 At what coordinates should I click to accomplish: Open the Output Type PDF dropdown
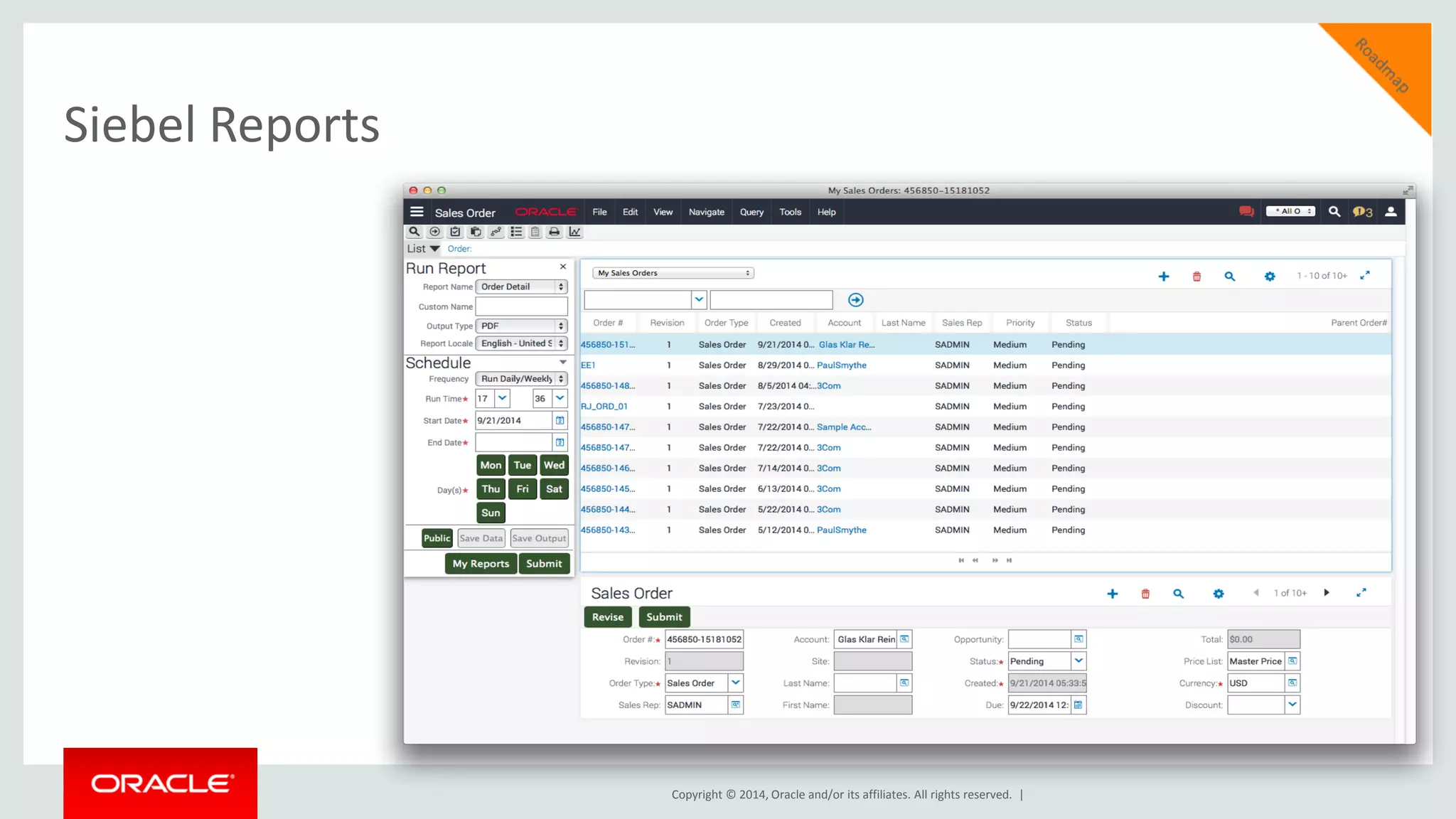point(521,326)
